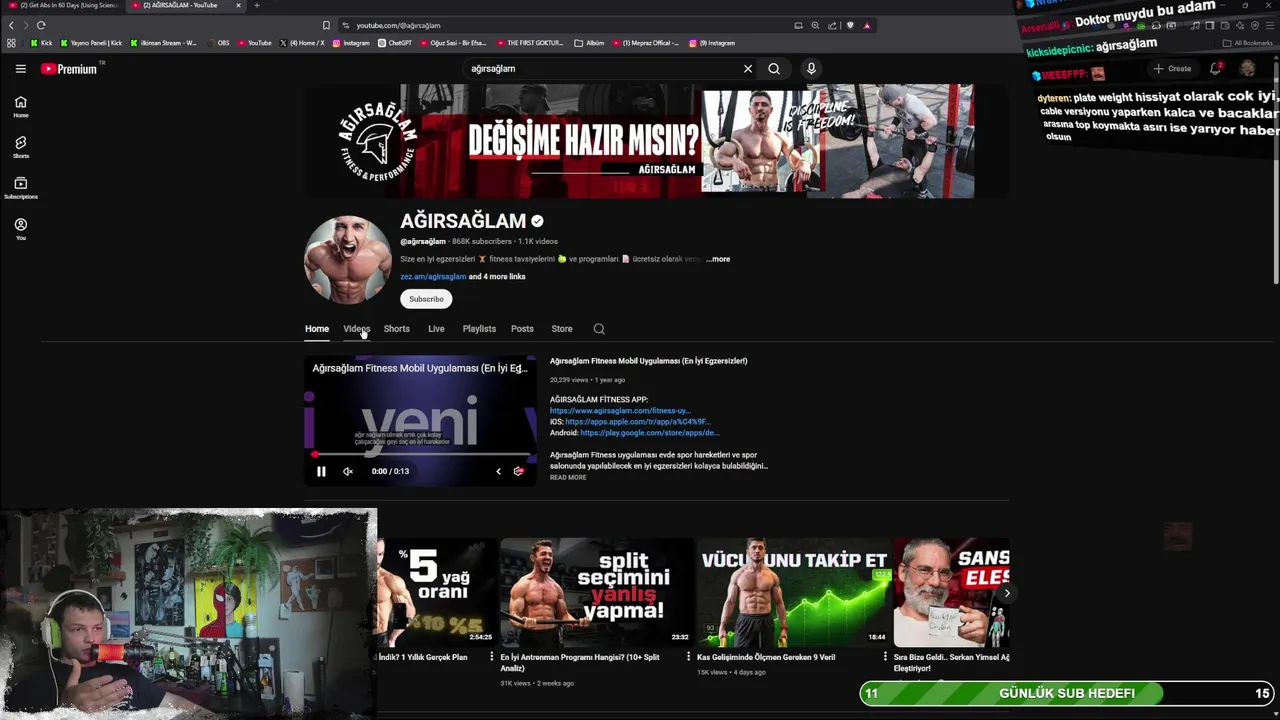Screen dimensions: 1280x720
Task: Click the share icon in address bar
Action: pos(832,25)
